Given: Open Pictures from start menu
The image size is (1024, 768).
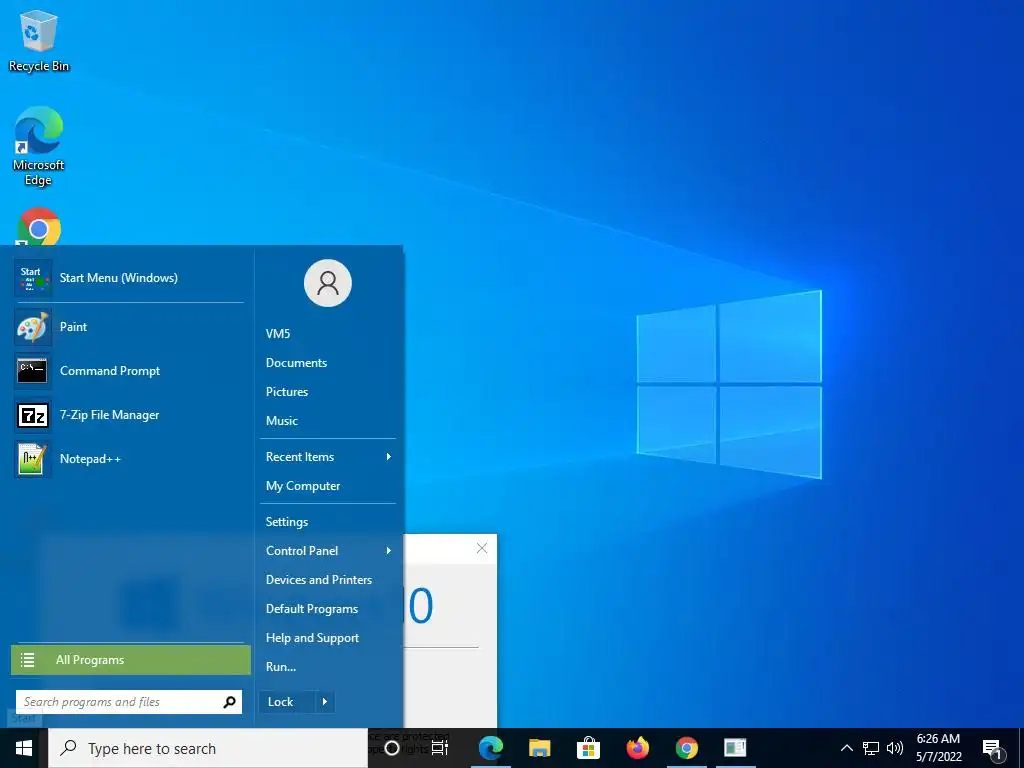Looking at the screenshot, I should pos(287,392).
